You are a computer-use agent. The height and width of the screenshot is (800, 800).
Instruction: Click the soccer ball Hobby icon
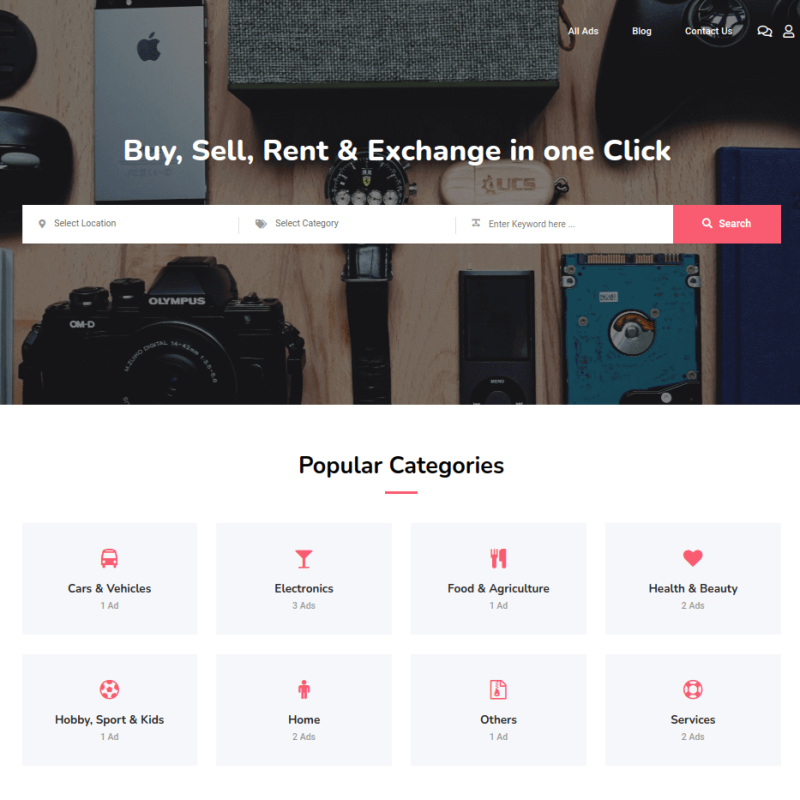pos(109,689)
